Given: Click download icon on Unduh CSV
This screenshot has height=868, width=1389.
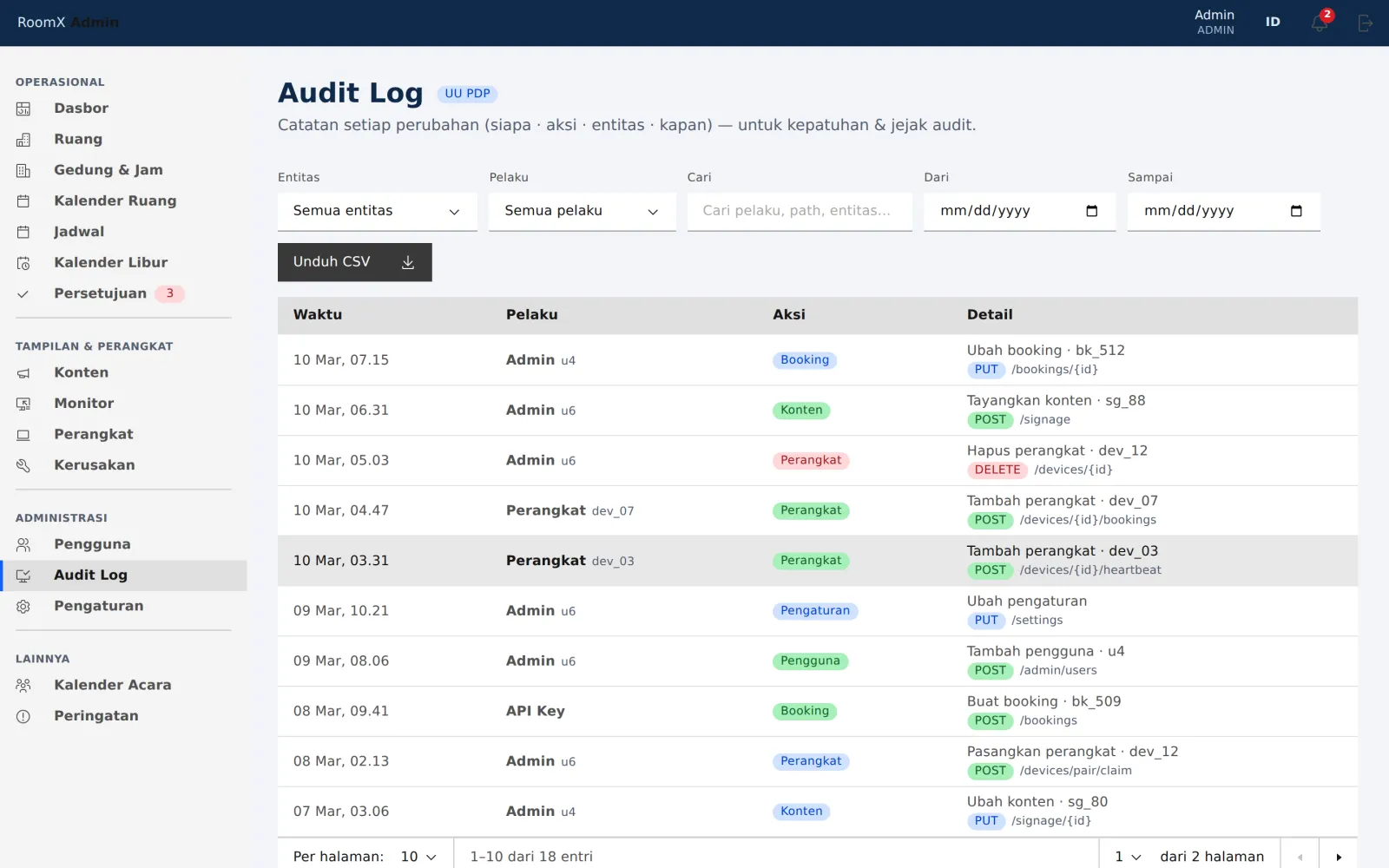Looking at the screenshot, I should click(x=408, y=262).
